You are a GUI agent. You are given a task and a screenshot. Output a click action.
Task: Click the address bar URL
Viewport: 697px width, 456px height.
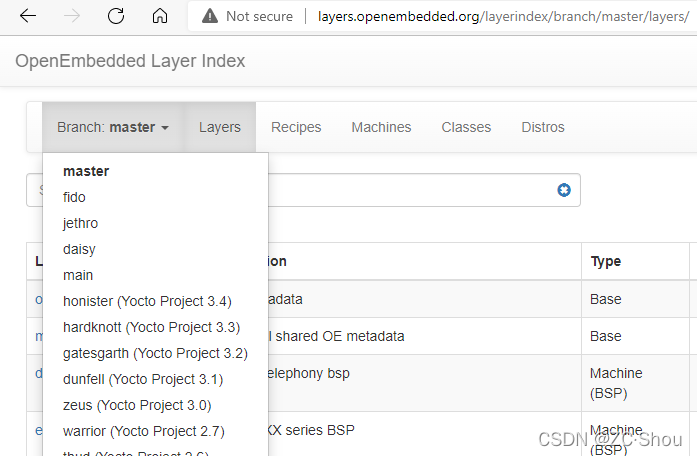[503, 16]
